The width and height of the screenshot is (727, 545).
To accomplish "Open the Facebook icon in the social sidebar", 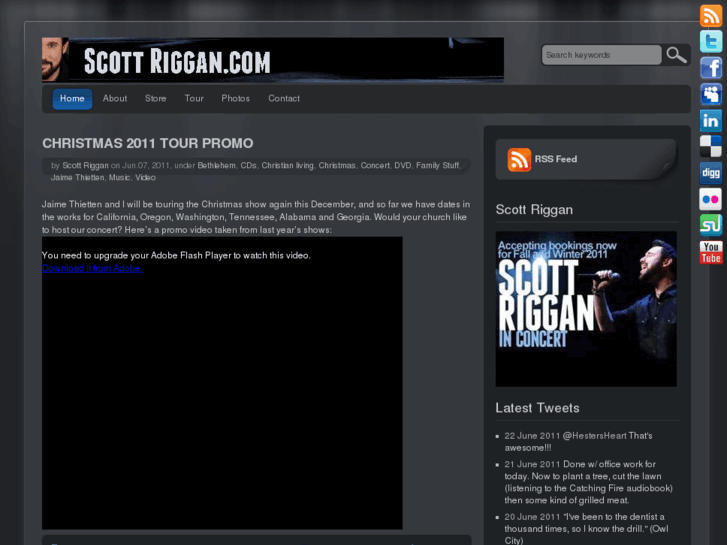I will point(711,68).
